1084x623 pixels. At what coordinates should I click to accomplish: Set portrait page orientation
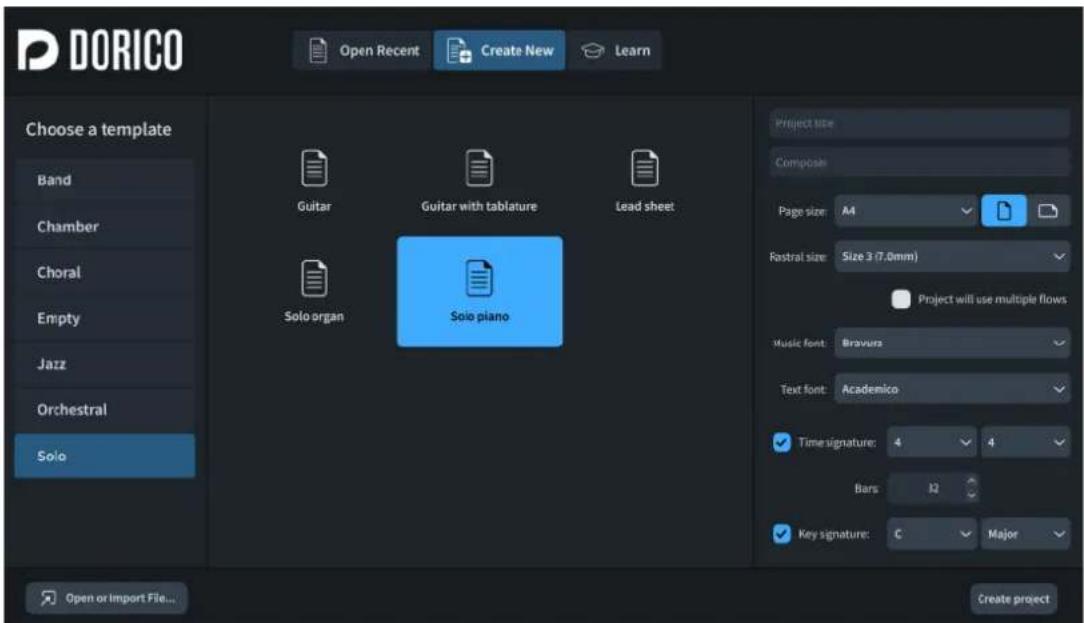point(1003,211)
